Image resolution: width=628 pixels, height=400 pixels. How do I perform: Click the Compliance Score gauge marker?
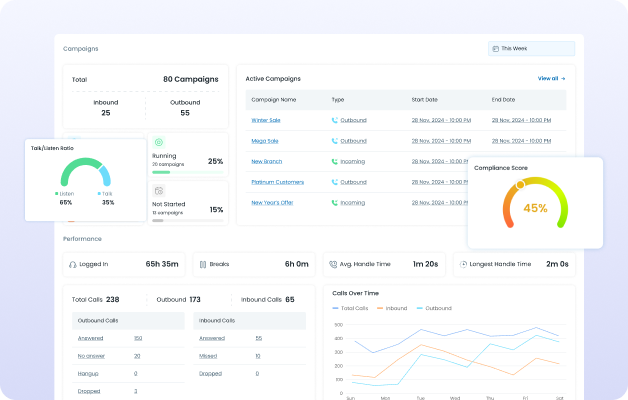click(x=519, y=185)
